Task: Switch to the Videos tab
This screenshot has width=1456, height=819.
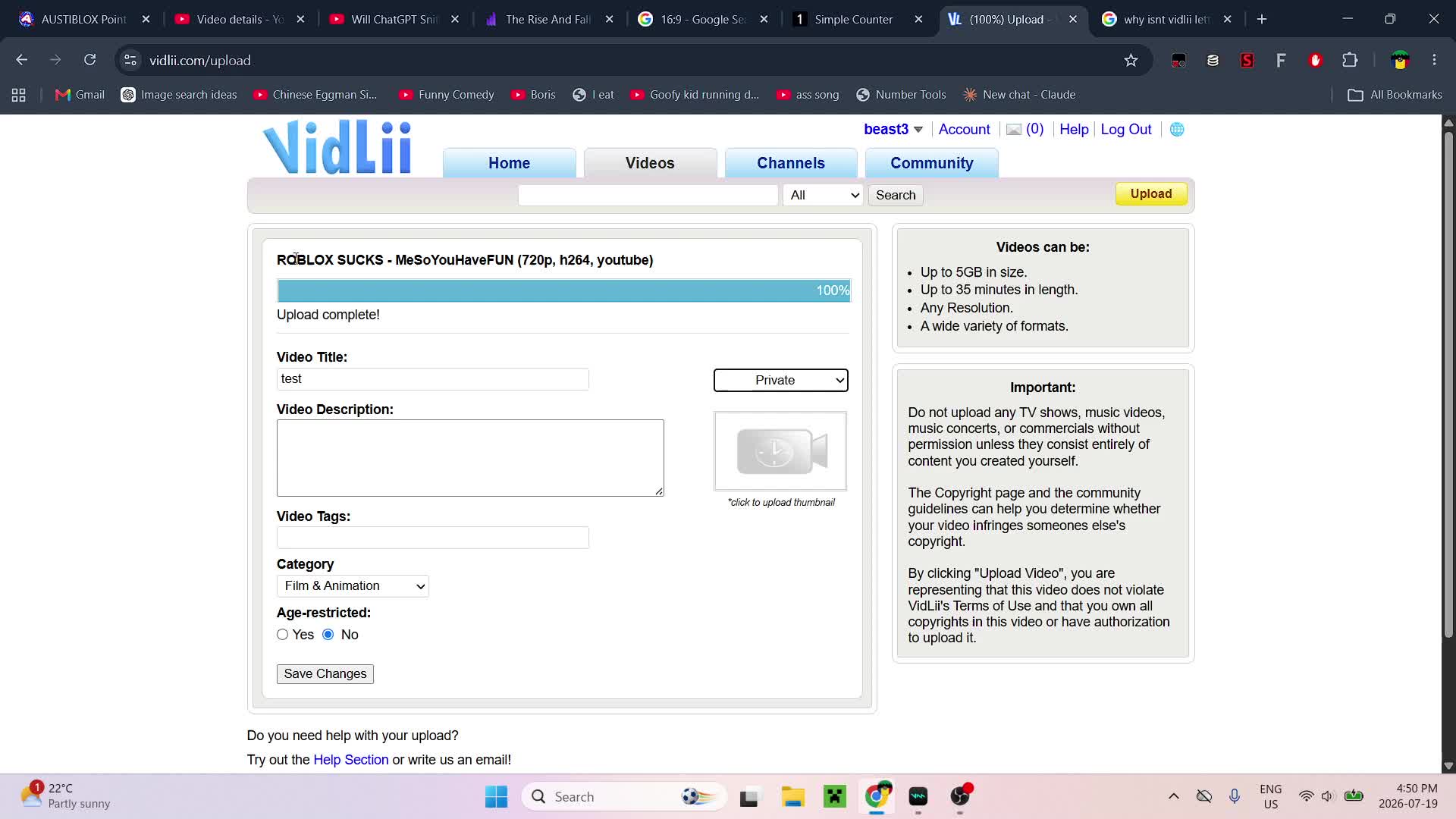Action: tap(650, 163)
